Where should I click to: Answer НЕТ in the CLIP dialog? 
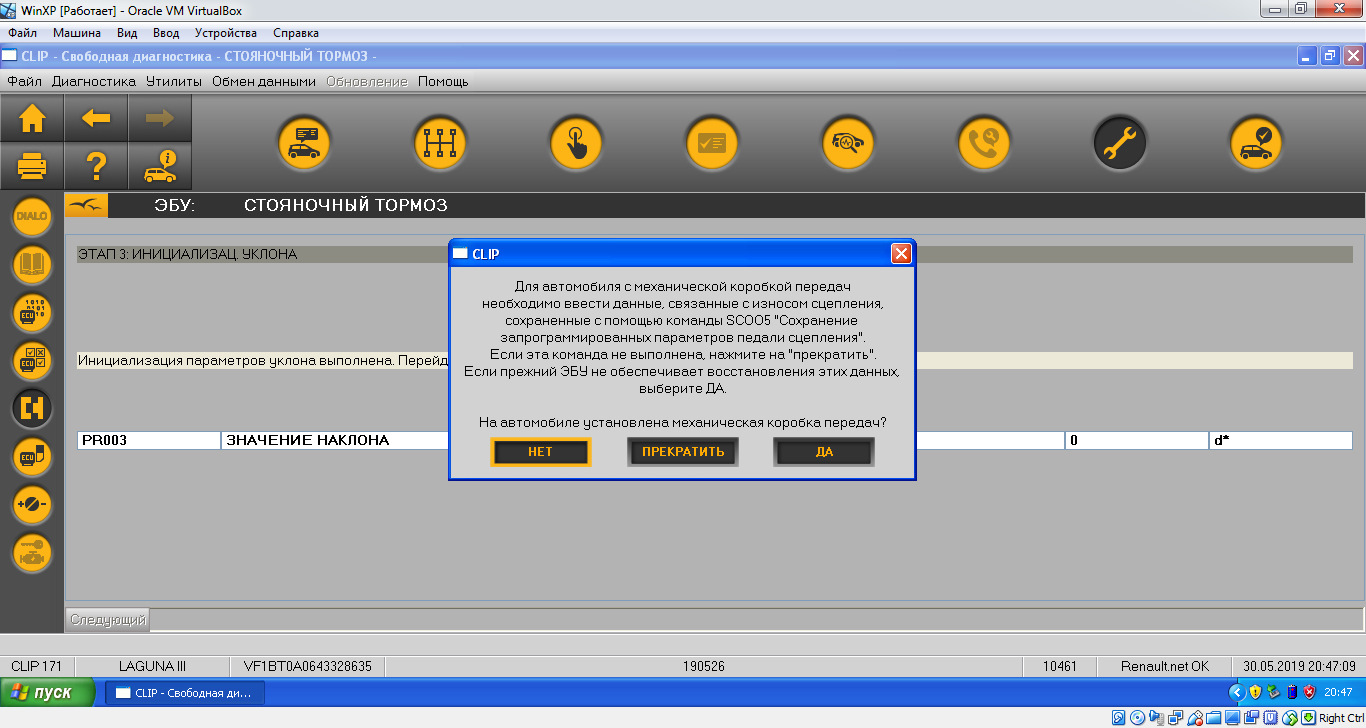(541, 452)
